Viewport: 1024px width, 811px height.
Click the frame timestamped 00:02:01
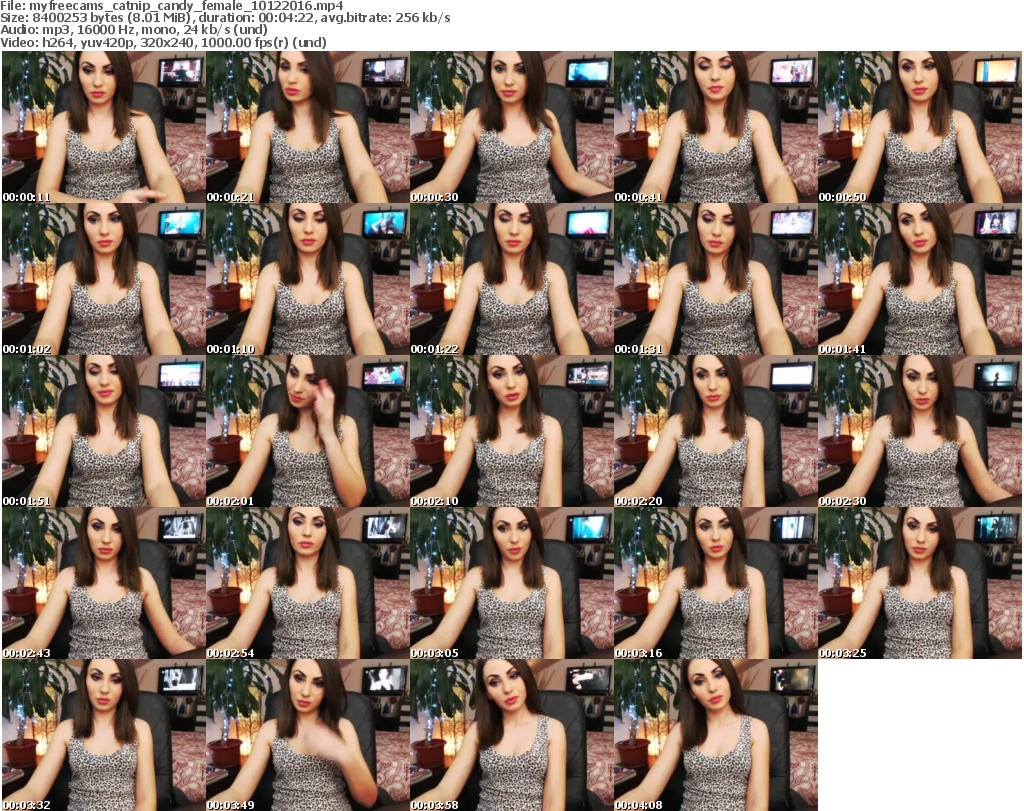click(308, 431)
